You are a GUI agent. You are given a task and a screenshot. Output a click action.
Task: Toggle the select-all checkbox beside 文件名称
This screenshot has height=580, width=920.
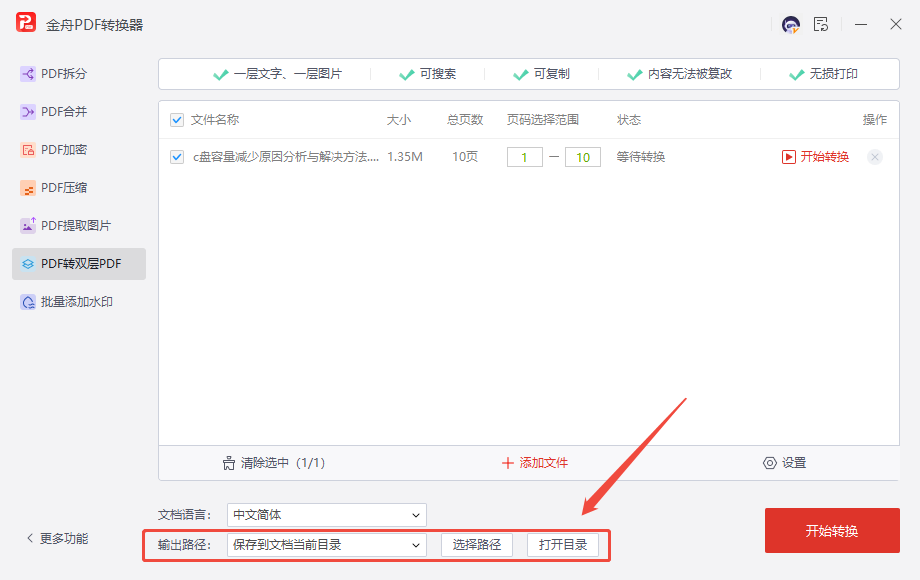(x=177, y=120)
